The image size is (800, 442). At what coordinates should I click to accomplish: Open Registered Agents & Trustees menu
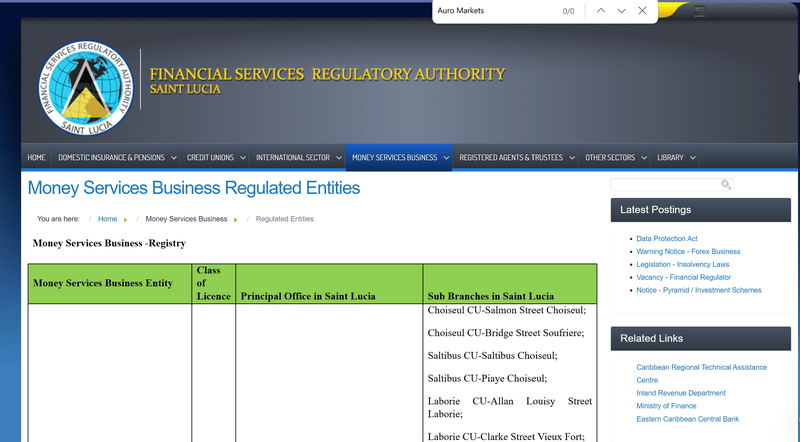(x=511, y=157)
